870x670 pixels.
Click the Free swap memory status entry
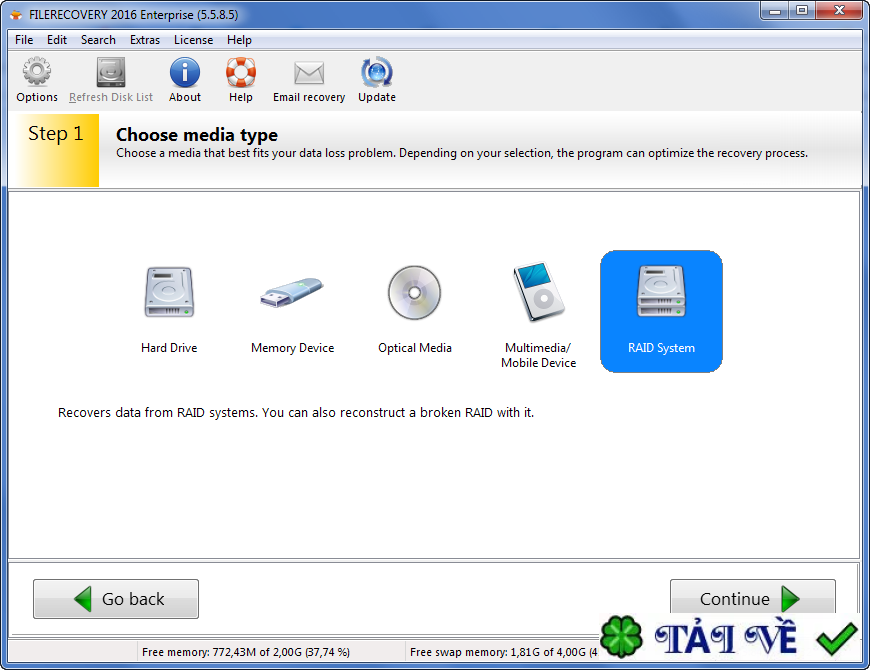503,652
